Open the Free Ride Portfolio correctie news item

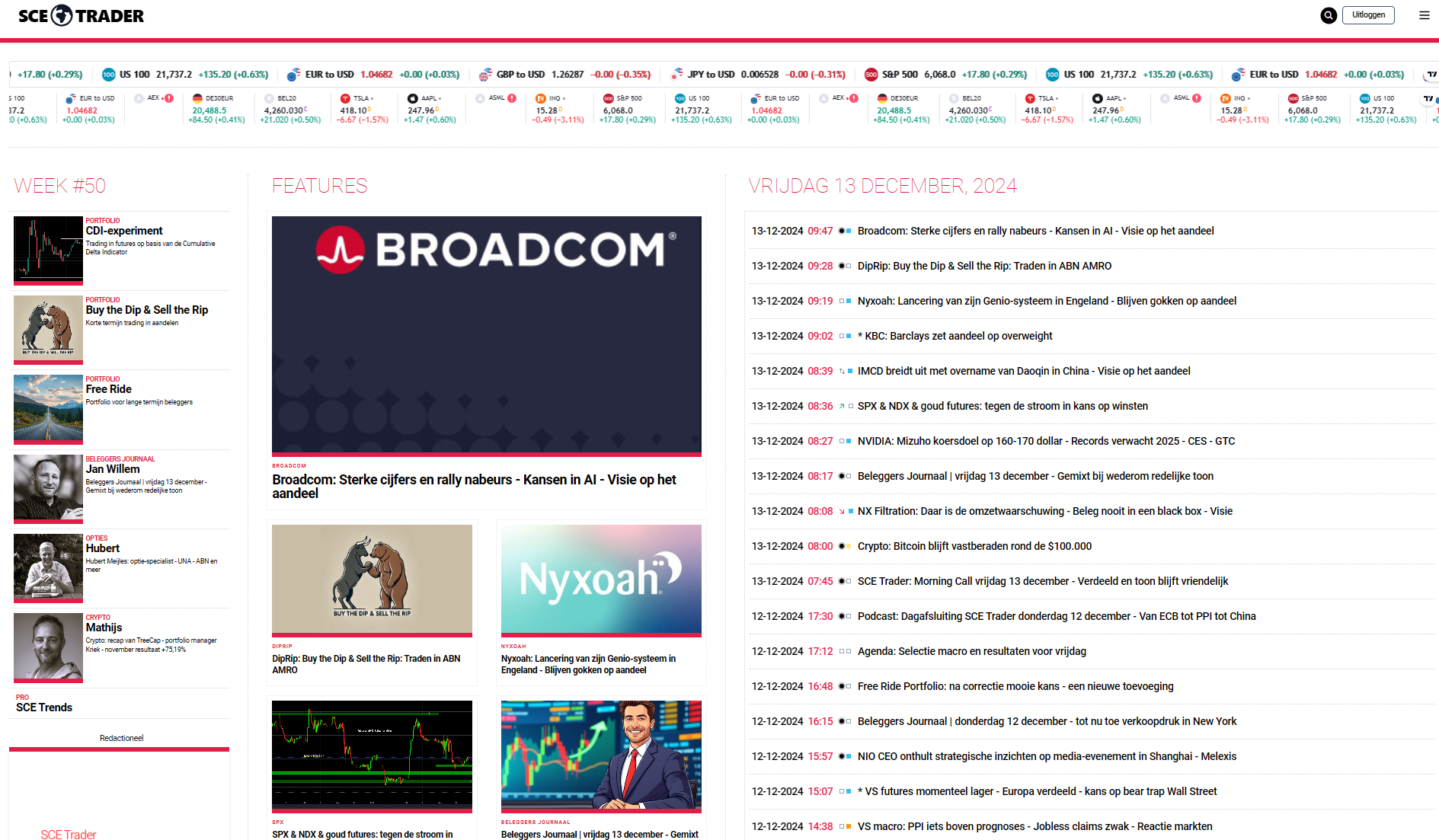pyautogui.click(x=1015, y=686)
